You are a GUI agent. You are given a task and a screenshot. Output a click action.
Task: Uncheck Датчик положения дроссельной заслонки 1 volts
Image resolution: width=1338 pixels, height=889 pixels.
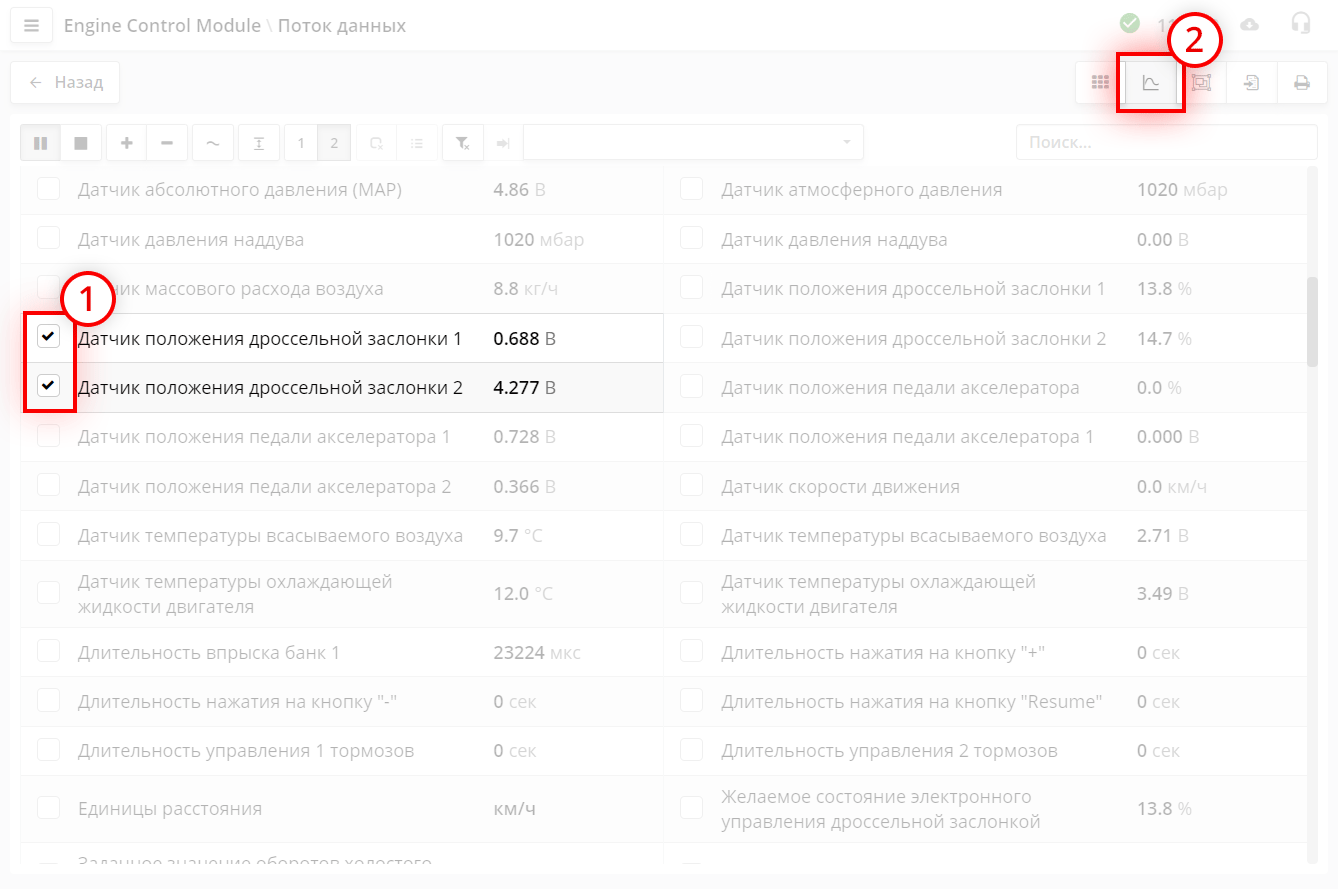coord(49,337)
